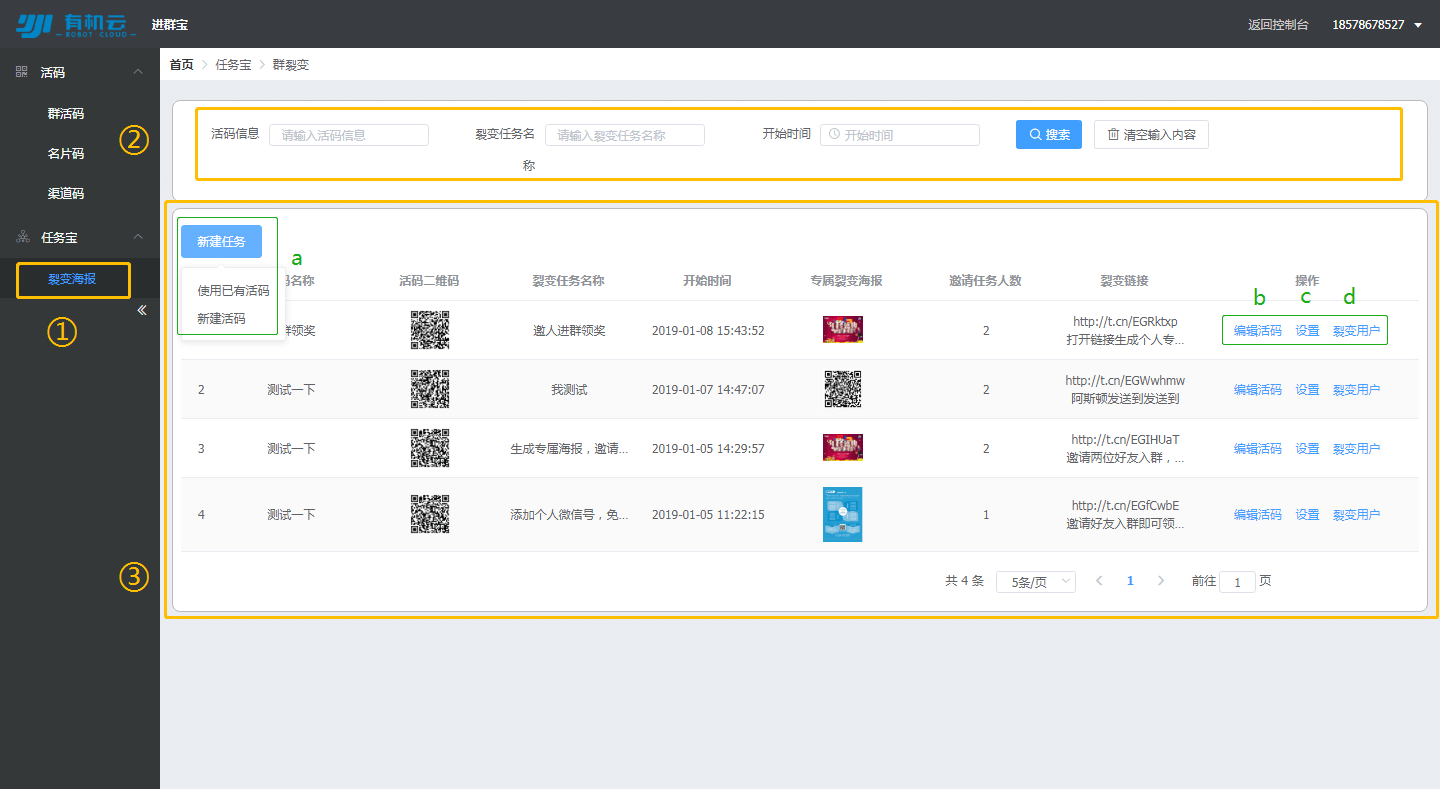This screenshot has width=1440, height=789.
Task: Collapse the 任务宝 sidebar section
Action: (138, 237)
